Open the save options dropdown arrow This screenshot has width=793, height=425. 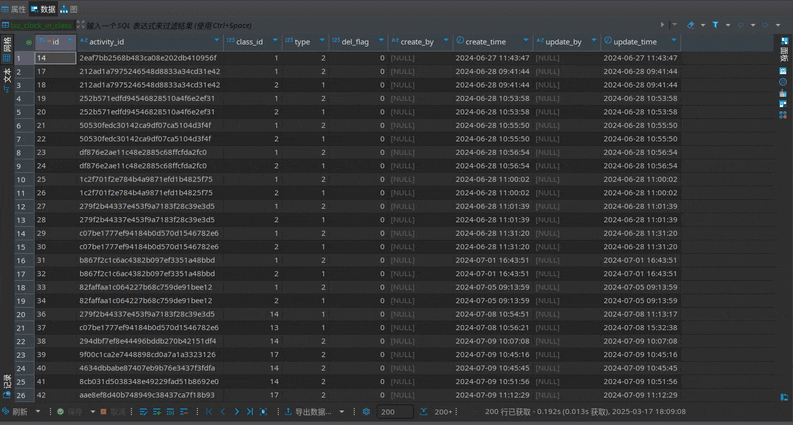93,412
